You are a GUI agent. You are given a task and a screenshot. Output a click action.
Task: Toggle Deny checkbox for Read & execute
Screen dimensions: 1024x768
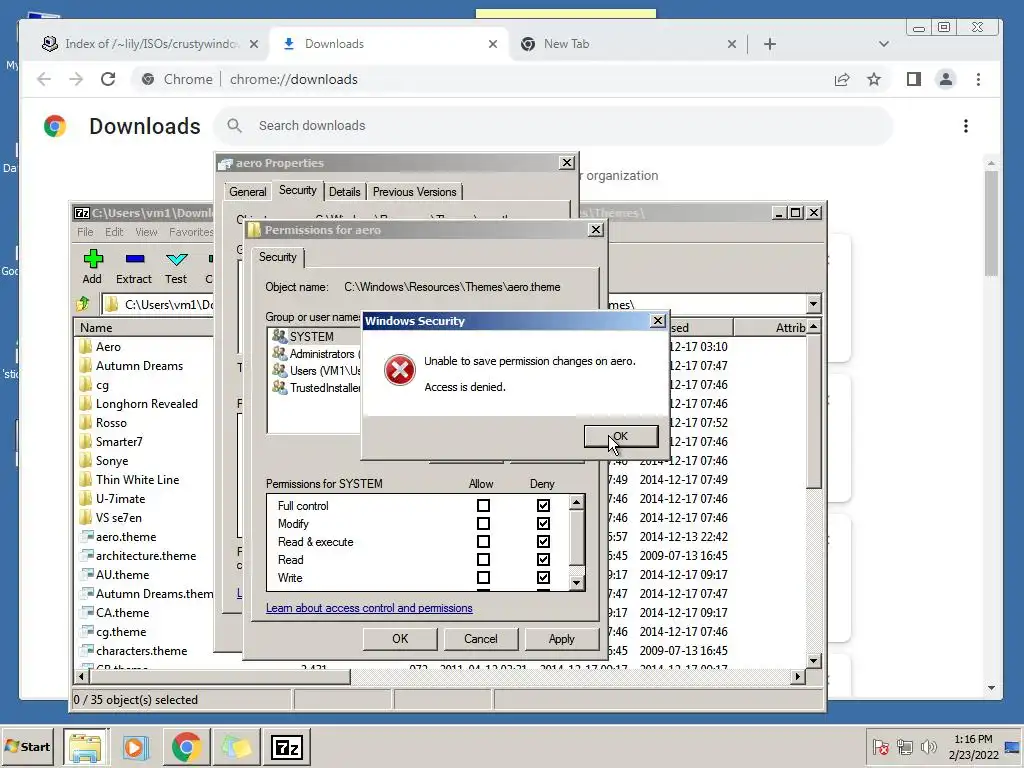[x=543, y=541]
